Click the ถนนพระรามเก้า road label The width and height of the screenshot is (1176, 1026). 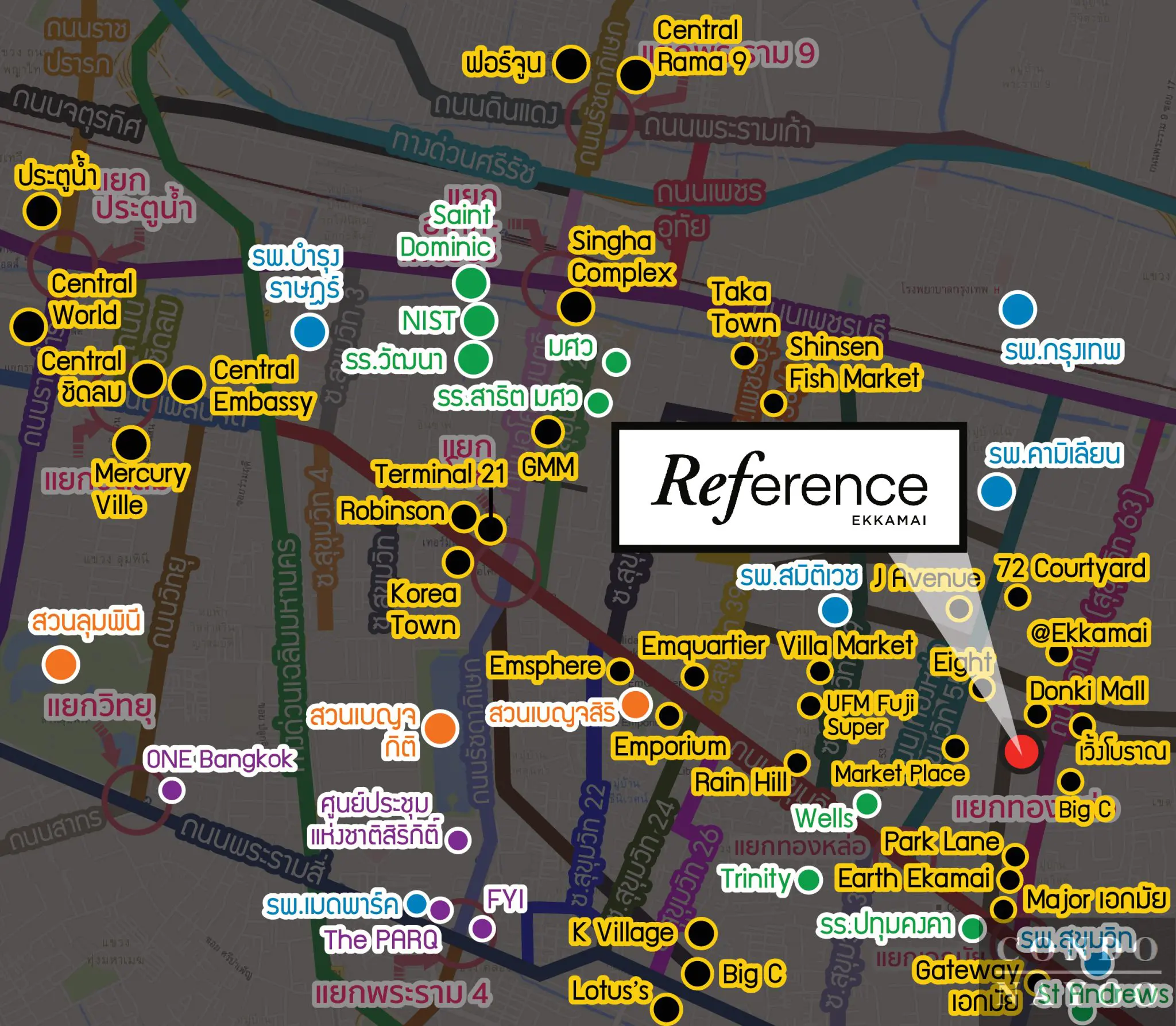point(726,129)
